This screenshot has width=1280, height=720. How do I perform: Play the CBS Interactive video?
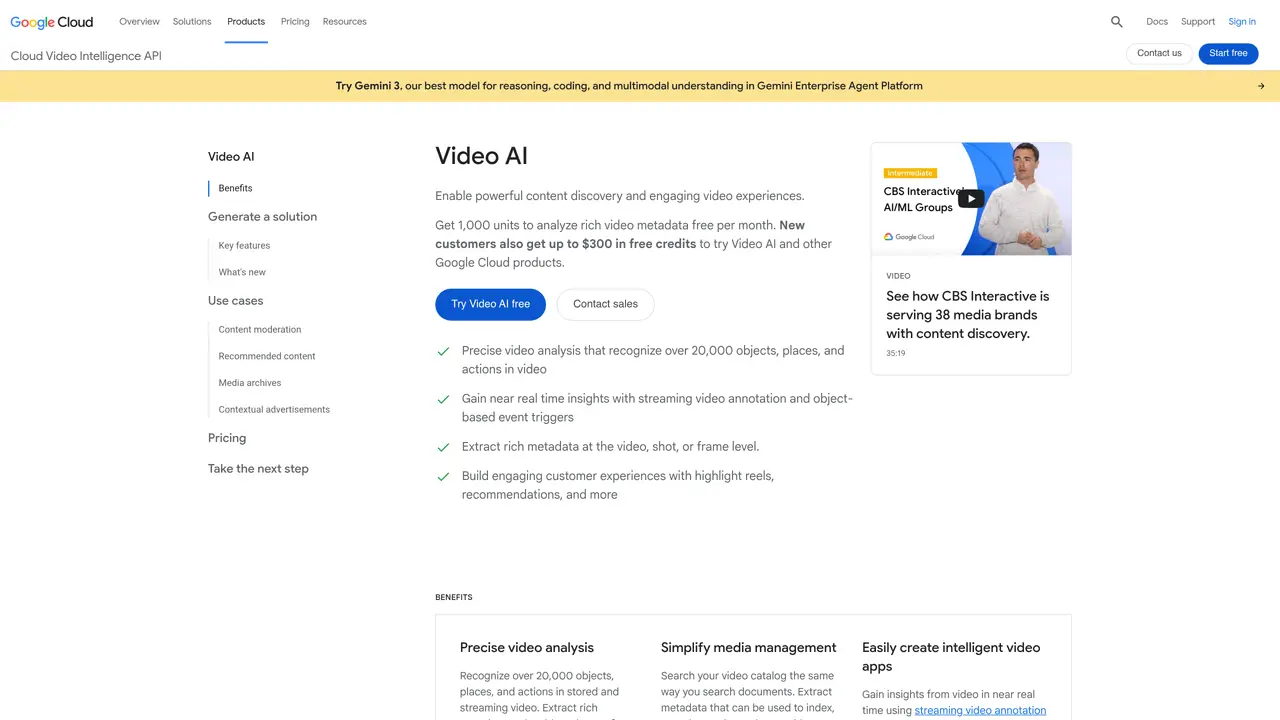[971, 198]
